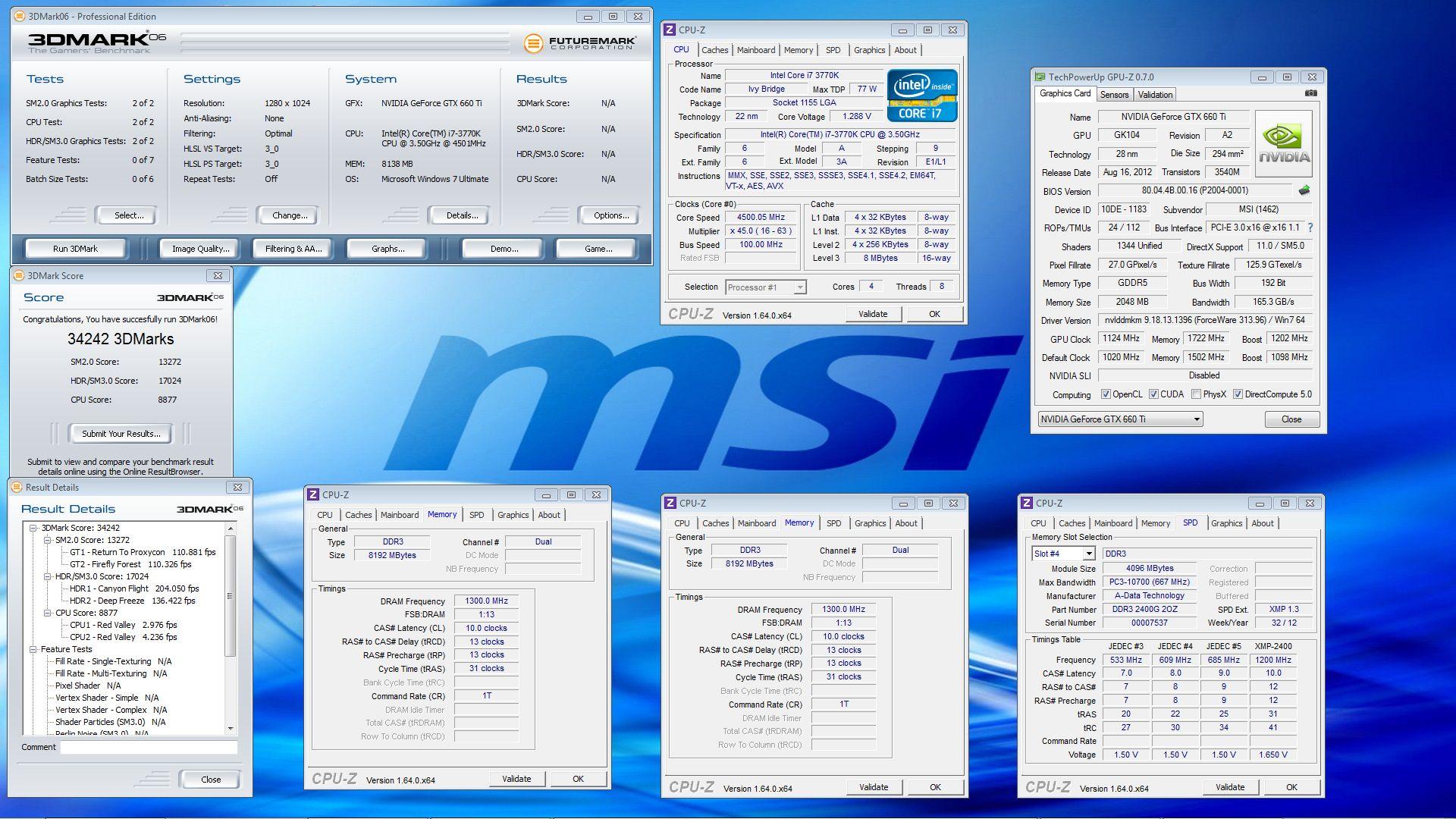Open Graphics tab in the CPU-Z SPD window
Viewport: 1456px width, 819px height.
(1226, 523)
